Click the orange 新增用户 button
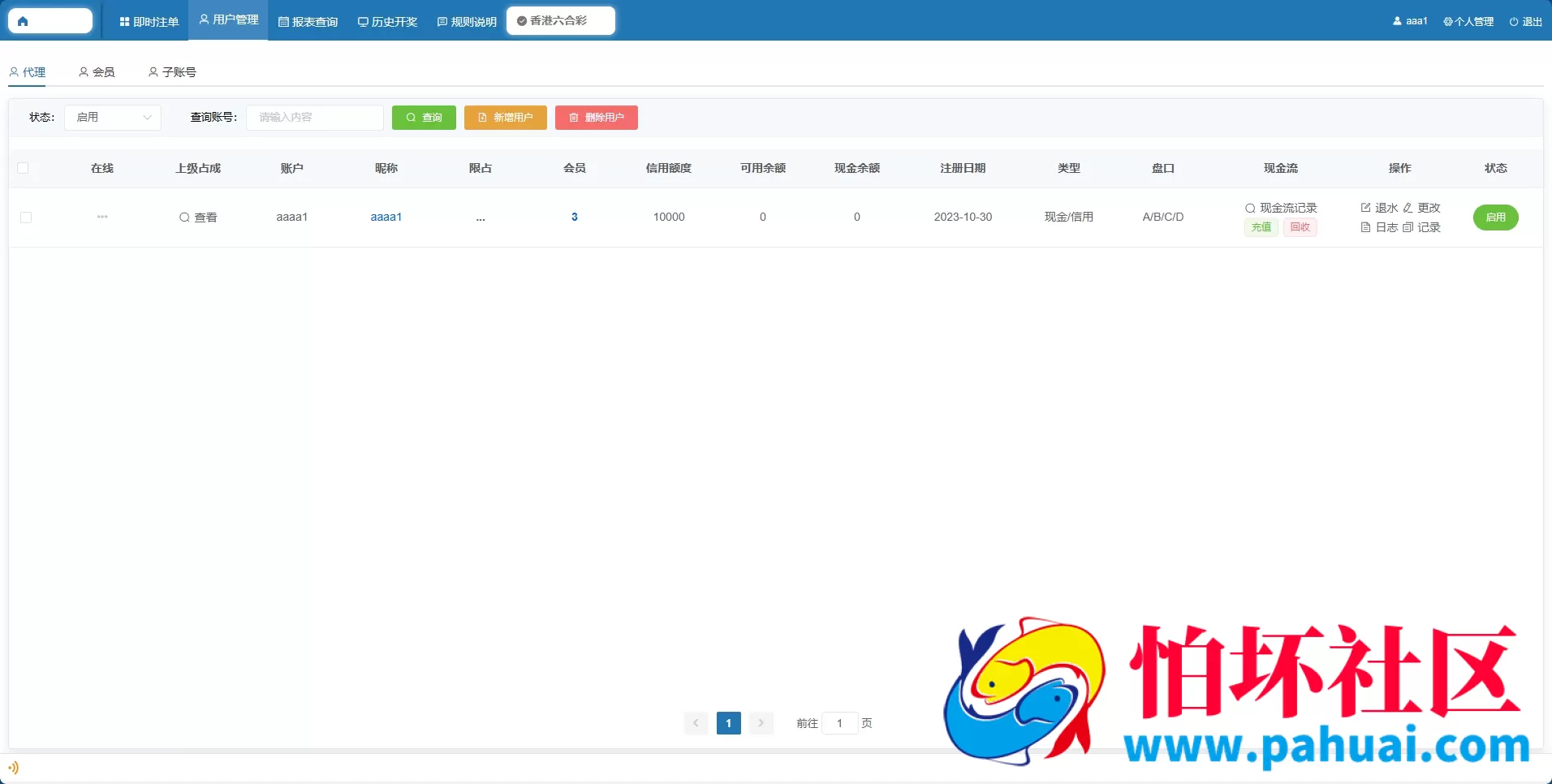 506,118
